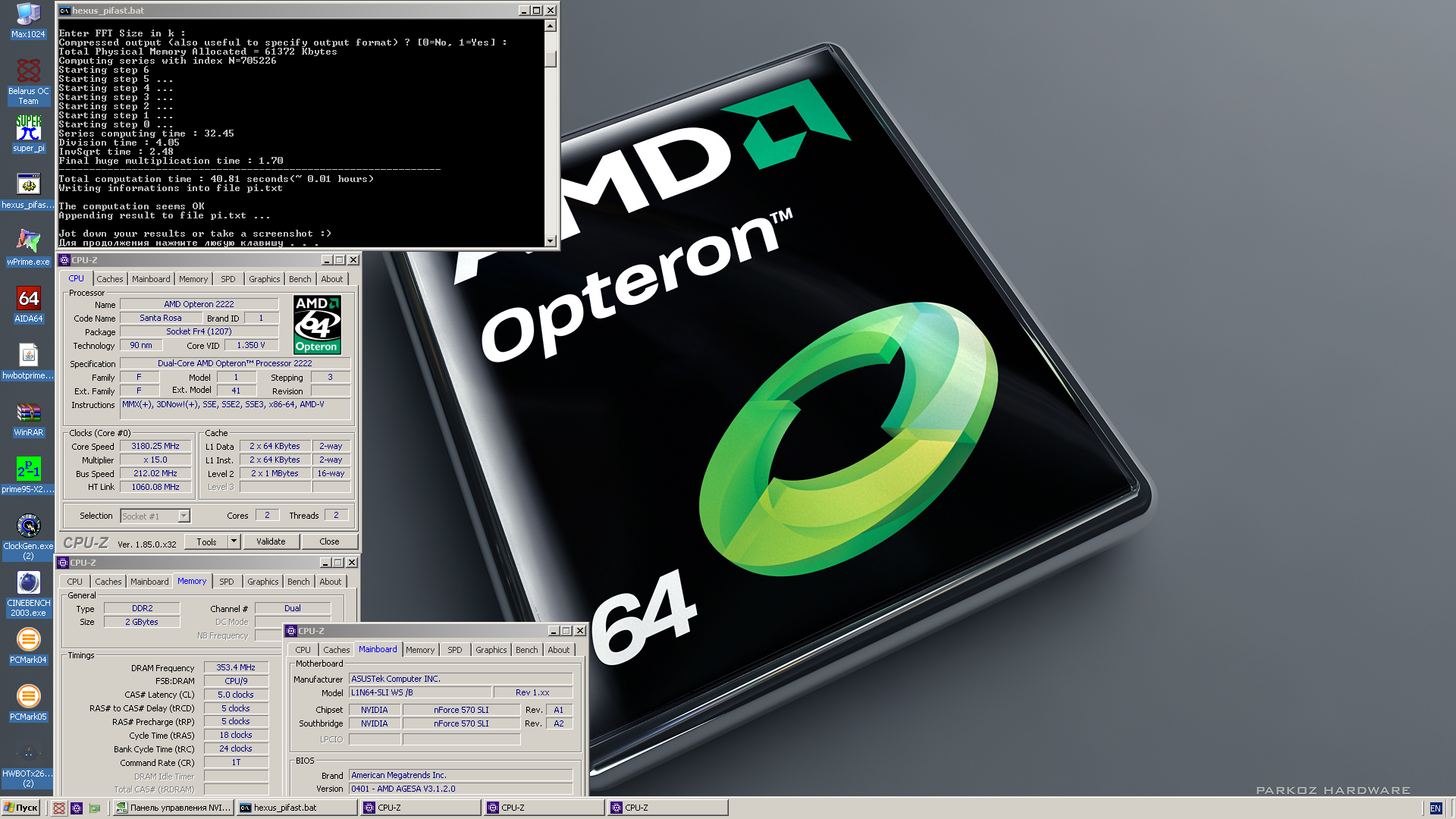Screen dimensions: 1456x819
Task: Click the title bar icon of the Memory CPU-Z window
Action: click(x=63, y=563)
